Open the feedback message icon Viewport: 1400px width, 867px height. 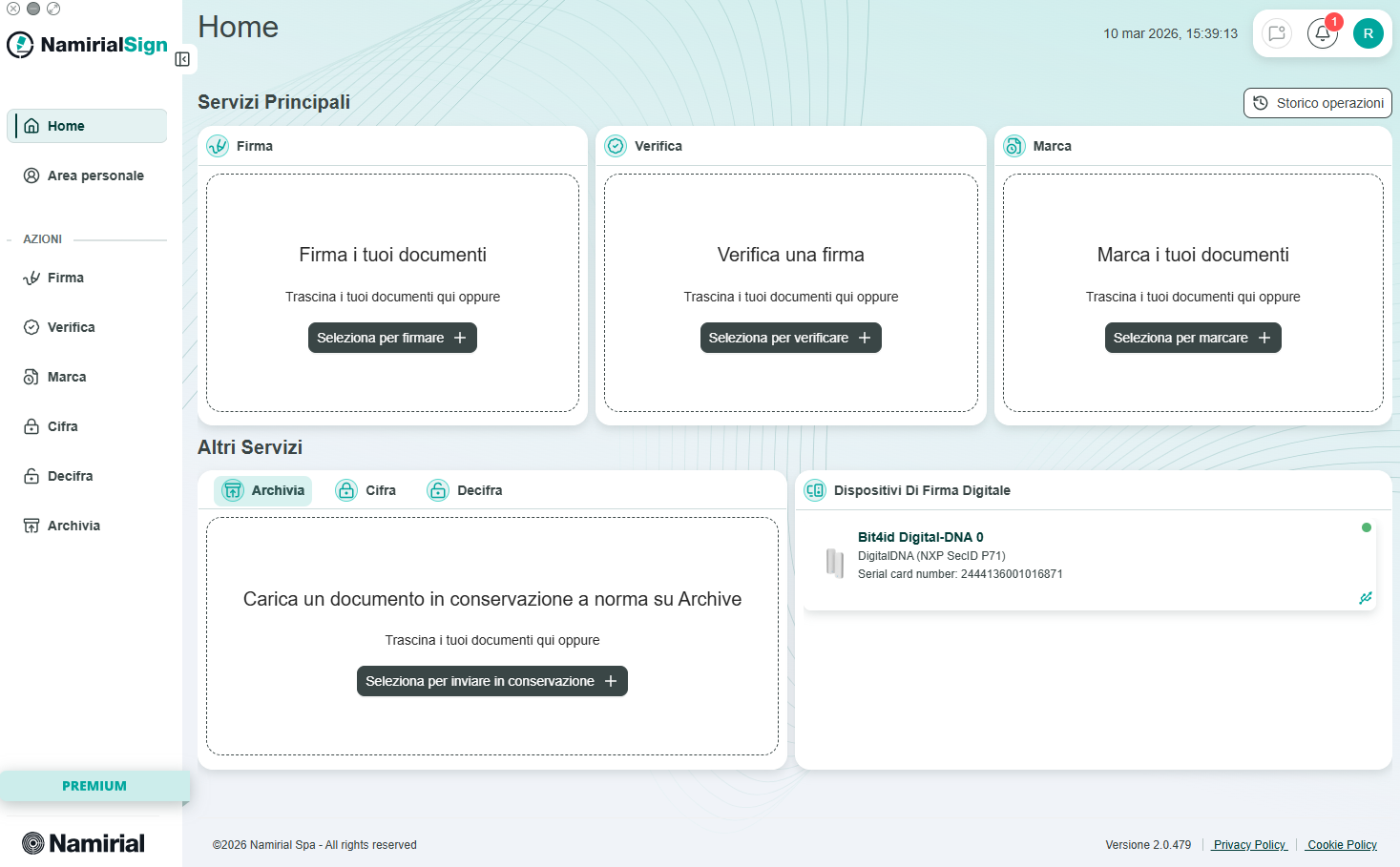[x=1276, y=33]
